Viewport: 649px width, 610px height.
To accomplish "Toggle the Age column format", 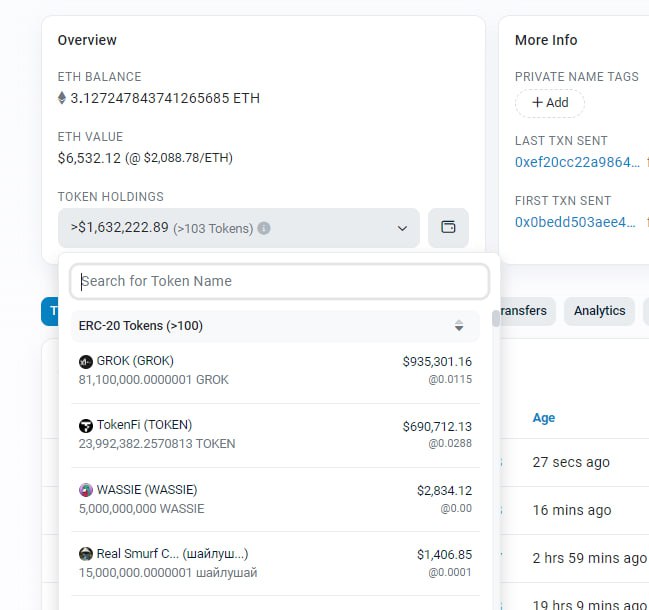I will 543,418.
